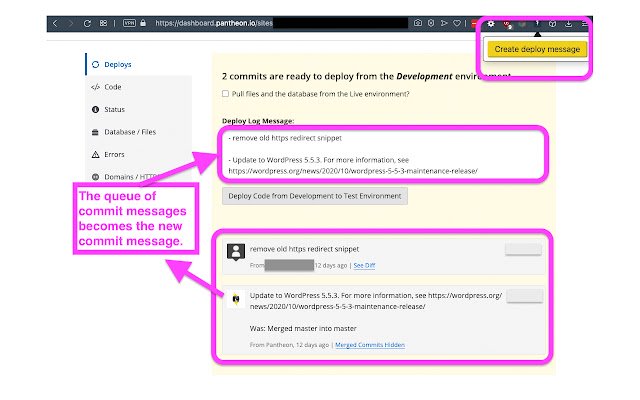Select the dashboard.pantheon.io address bar URL

[214, 23]
